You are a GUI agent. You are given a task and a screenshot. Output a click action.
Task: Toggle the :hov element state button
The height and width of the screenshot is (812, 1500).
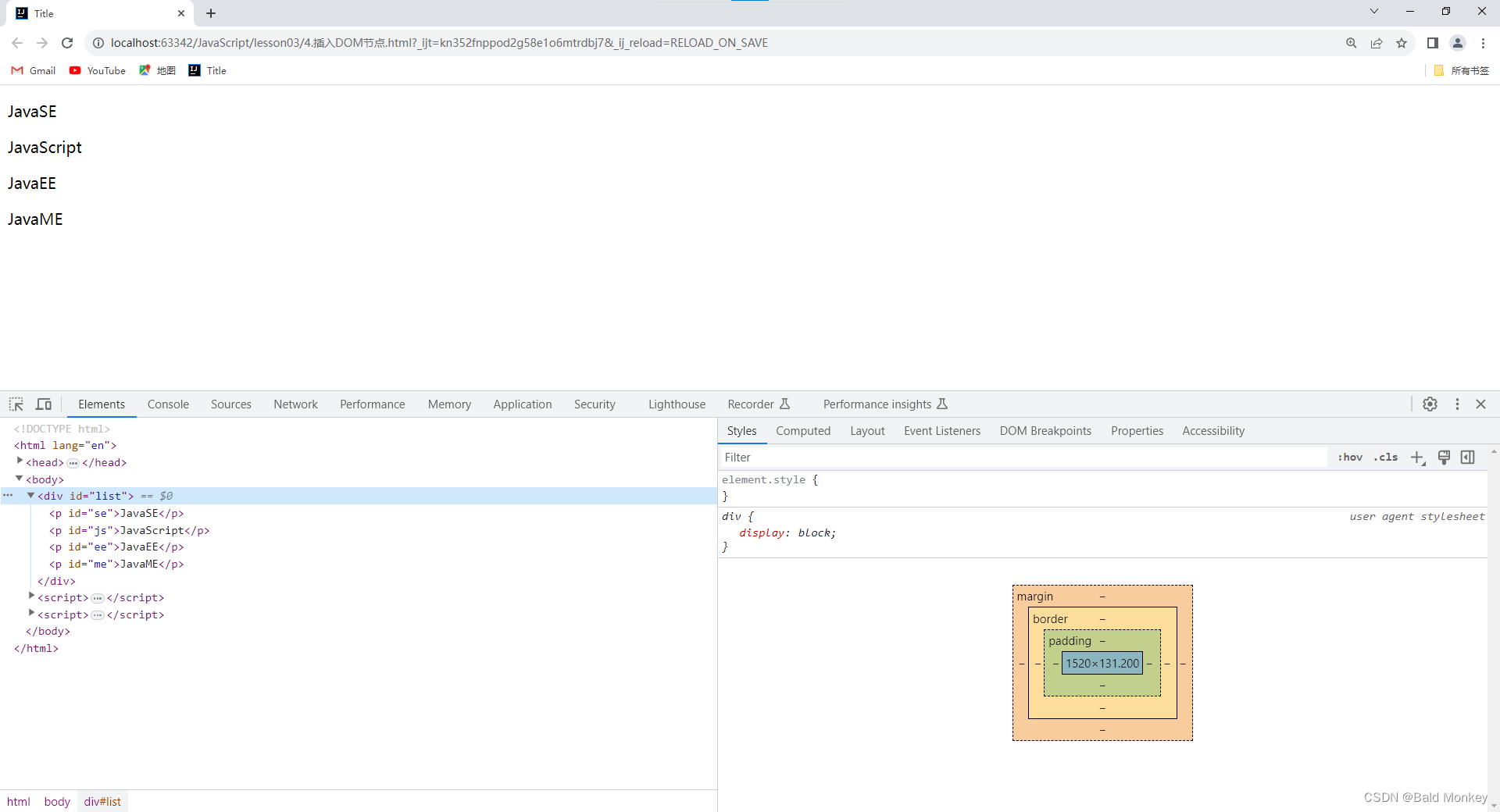1350,458
